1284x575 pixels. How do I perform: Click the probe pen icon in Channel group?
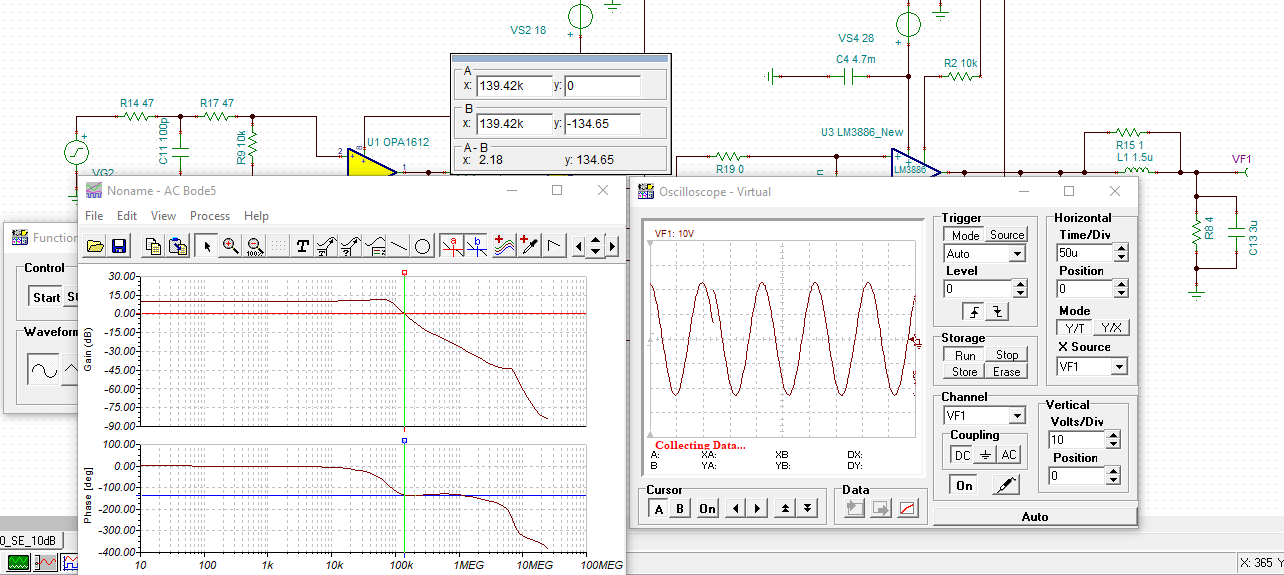coord(1006,485)
